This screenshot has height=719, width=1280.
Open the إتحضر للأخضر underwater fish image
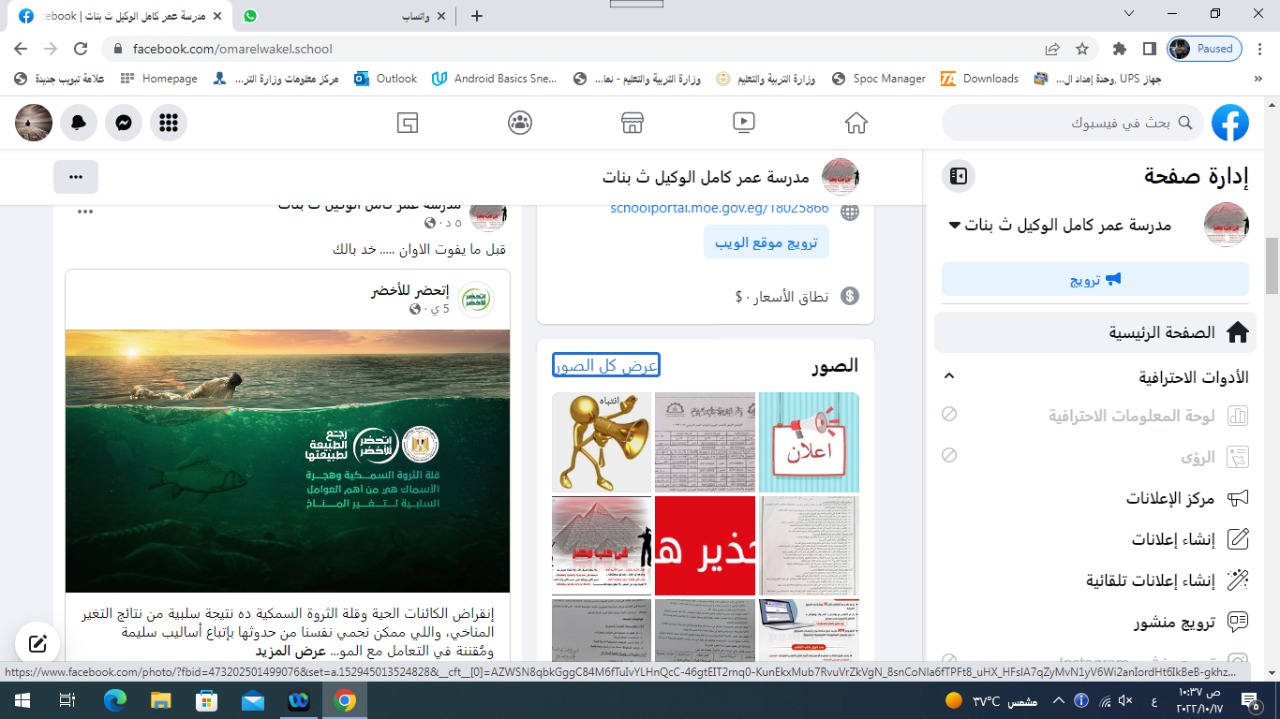(288, 461)
